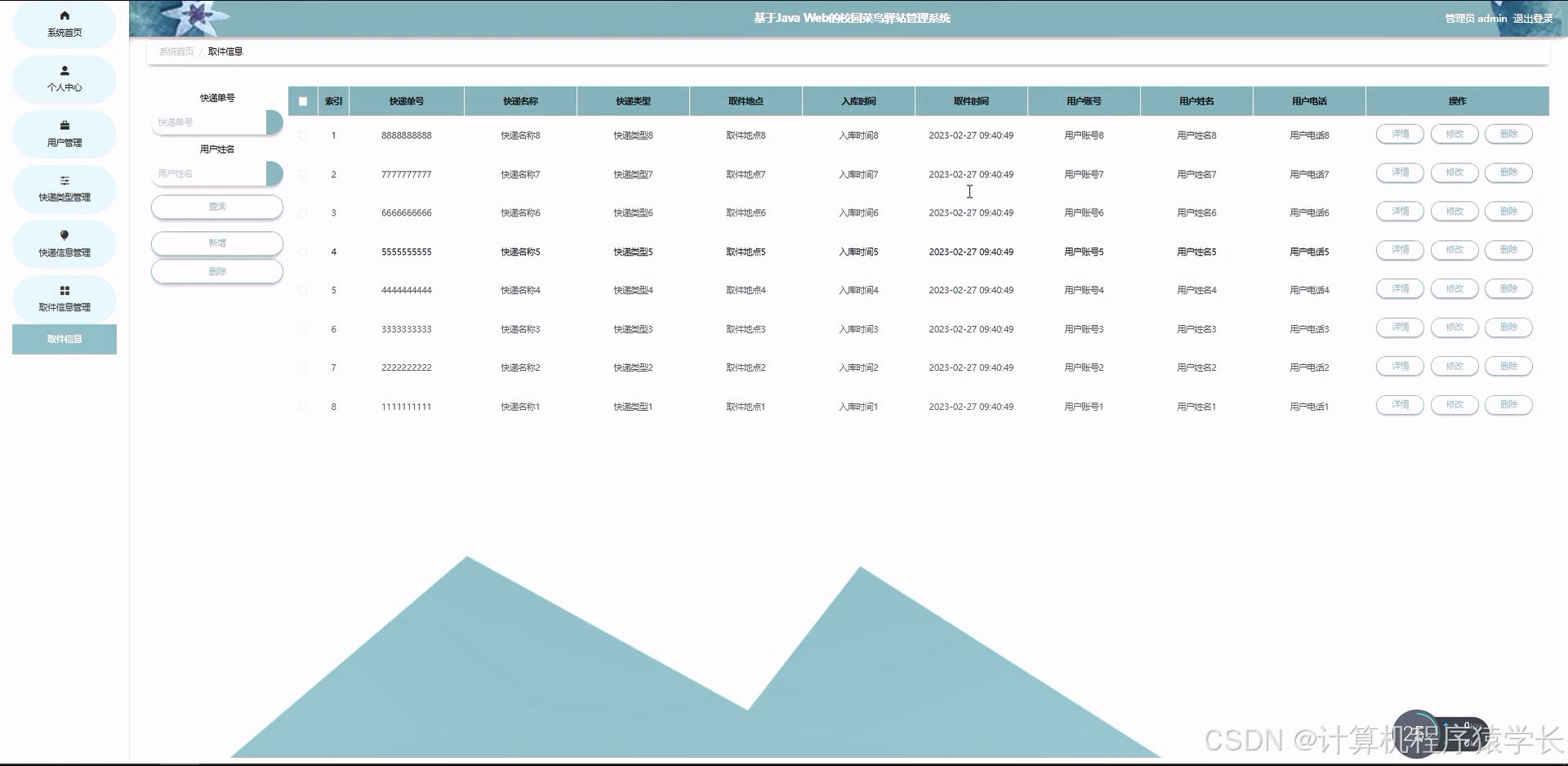Click the 用户账号 column header
The image size is (1568, 766).
pyautogui.click(x=1084, y=101)
